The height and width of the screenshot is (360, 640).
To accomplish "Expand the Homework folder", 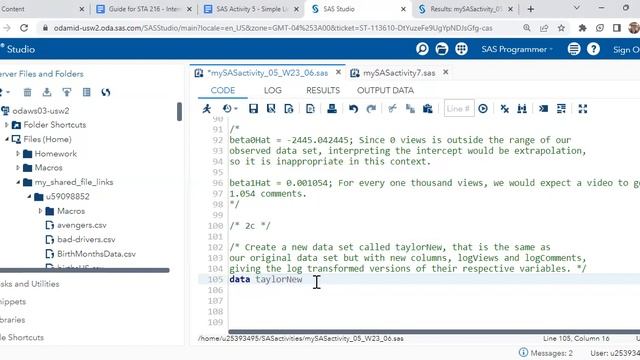I will (x=18, y=153).
